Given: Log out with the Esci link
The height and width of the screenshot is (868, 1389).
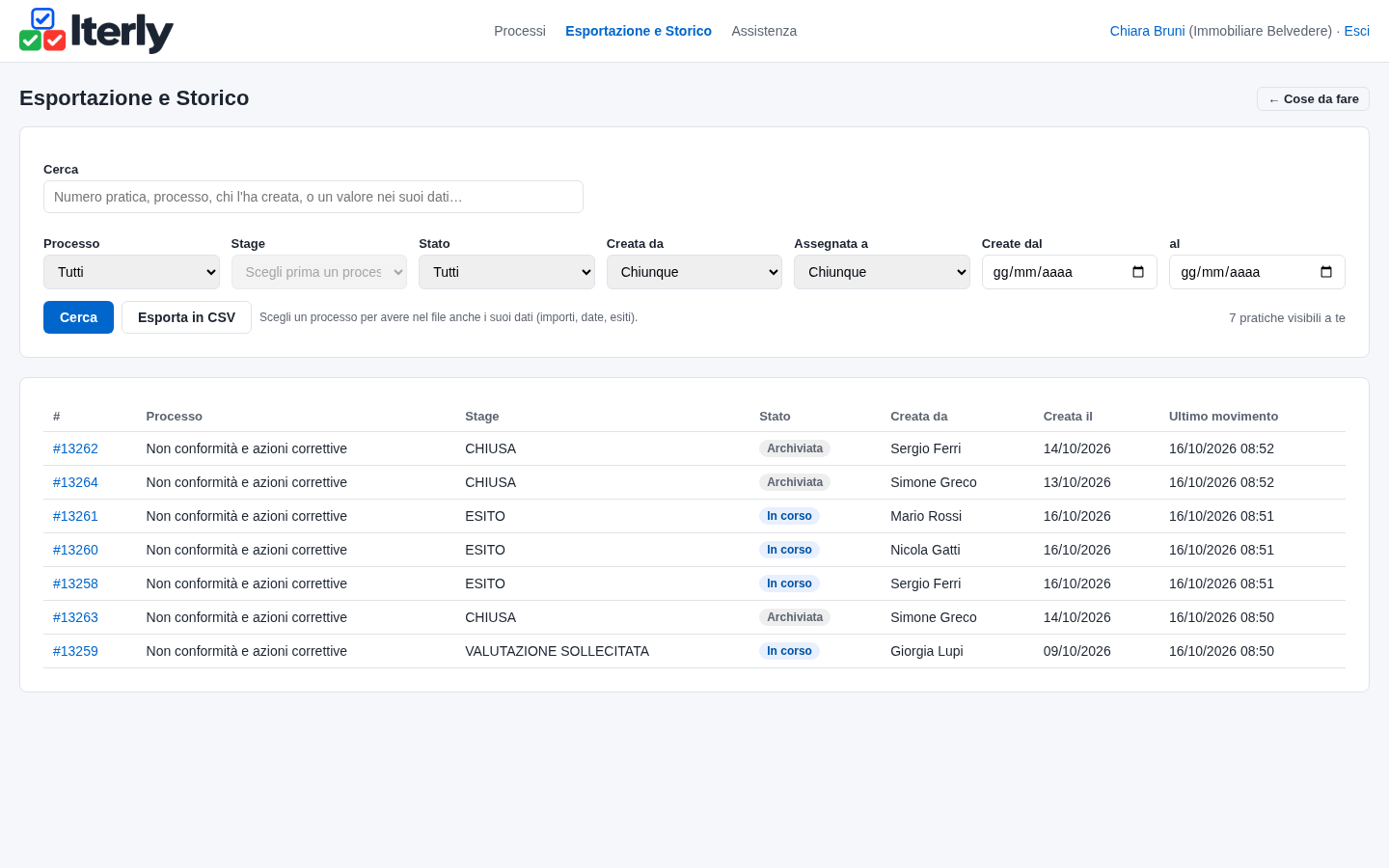Looking at the screenshot, I should pyautogui.click(x=1356, y=31).
